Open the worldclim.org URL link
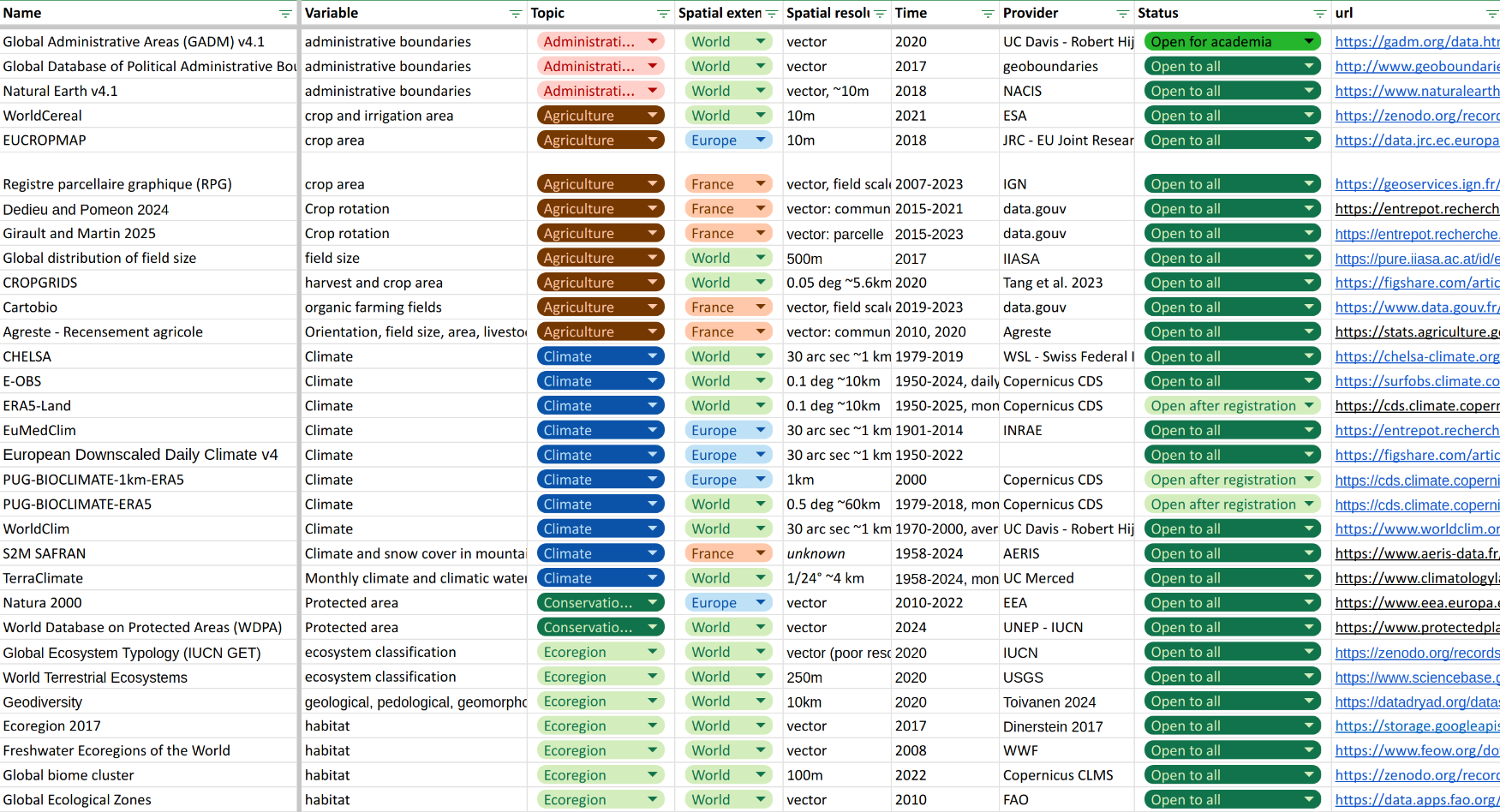The width and height of the screenshot is (1500, 812). [1416, 529]
